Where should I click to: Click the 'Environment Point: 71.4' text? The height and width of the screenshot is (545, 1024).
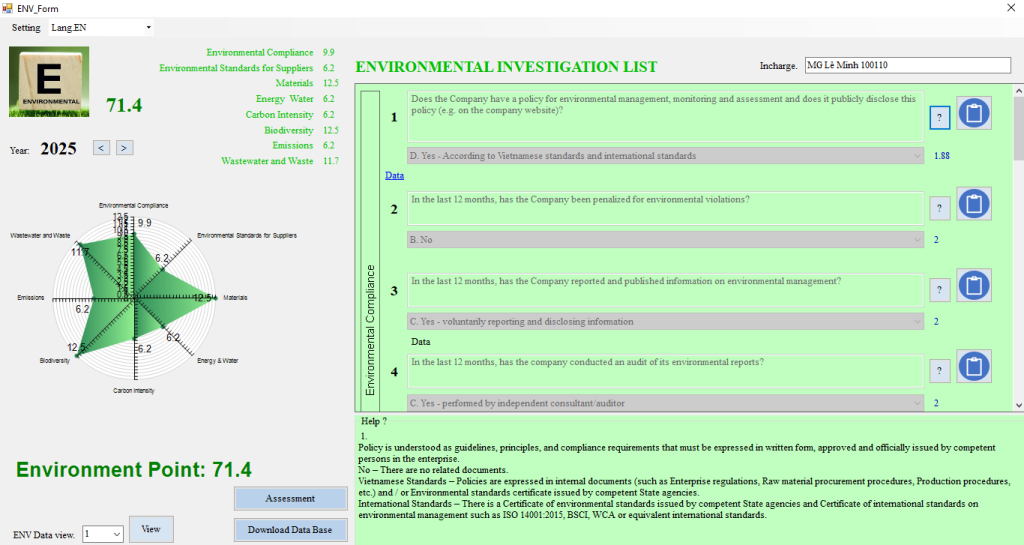[134, 470]
